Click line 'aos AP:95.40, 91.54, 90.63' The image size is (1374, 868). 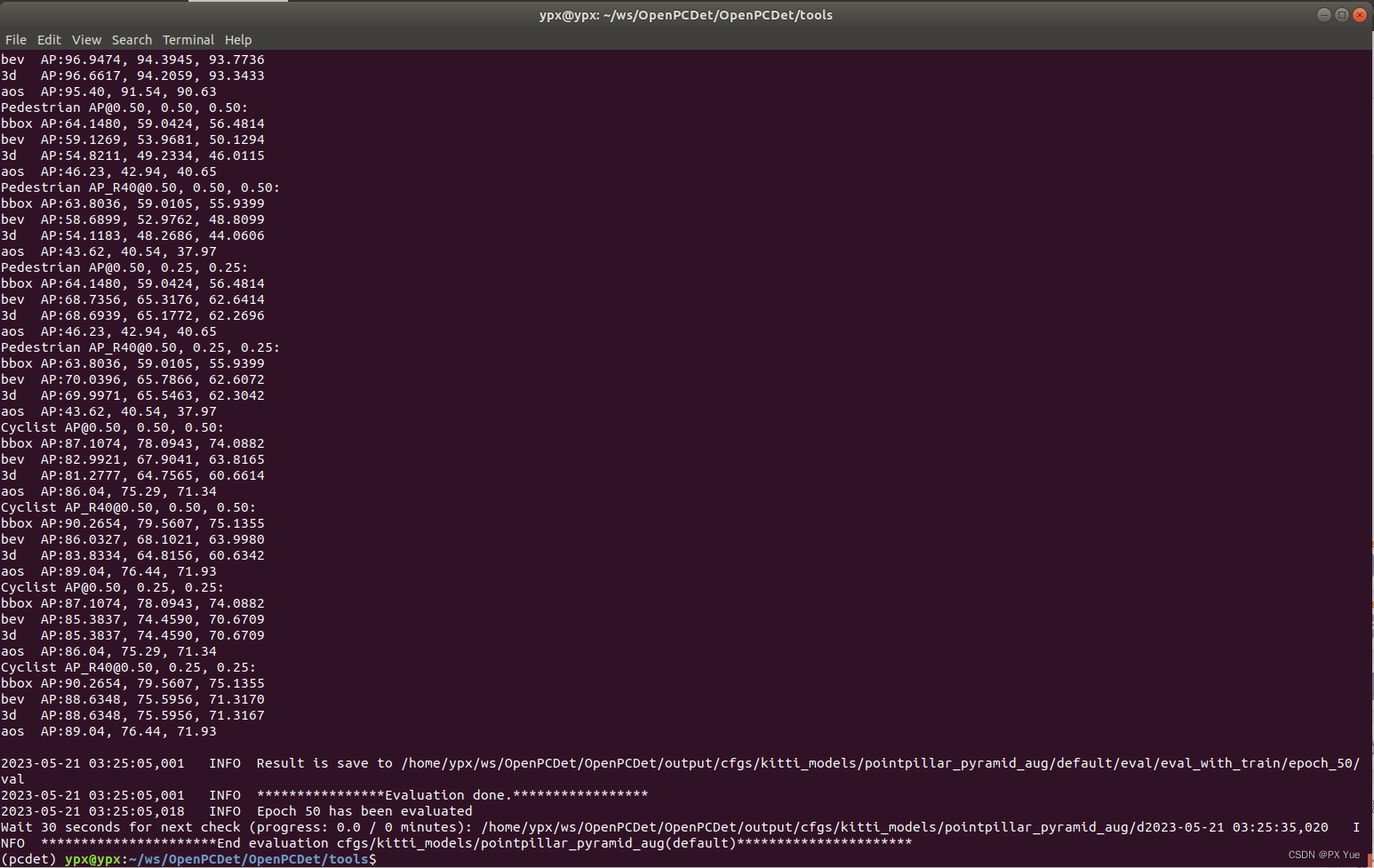click(x=108, y=92)
